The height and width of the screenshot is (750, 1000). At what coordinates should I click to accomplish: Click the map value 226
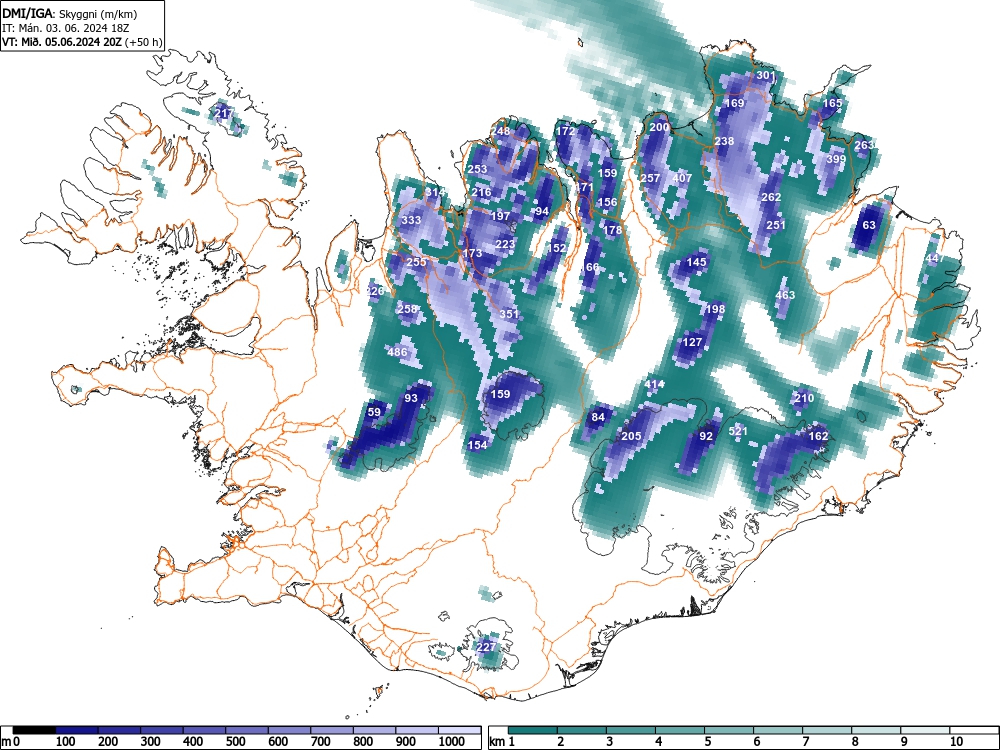376,291
